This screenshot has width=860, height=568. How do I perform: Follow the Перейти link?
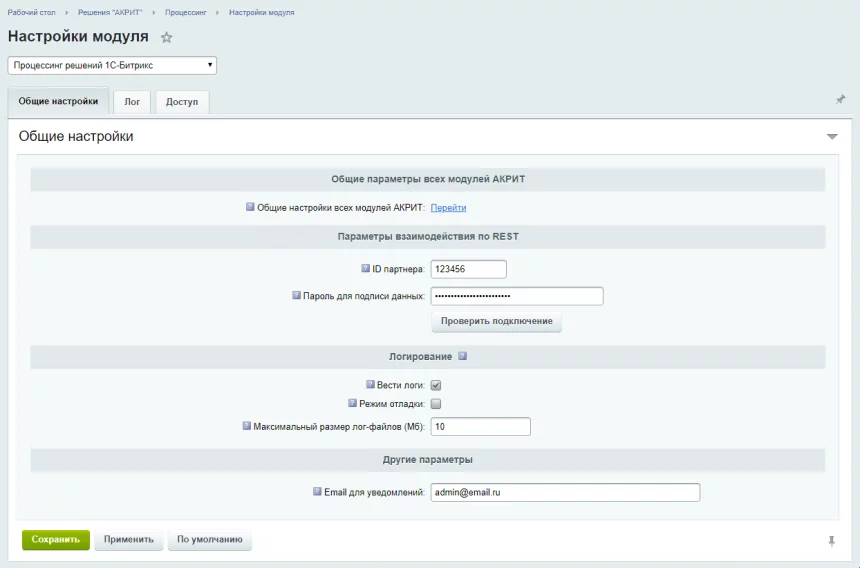pyautogui.click(x=448, y=208)
